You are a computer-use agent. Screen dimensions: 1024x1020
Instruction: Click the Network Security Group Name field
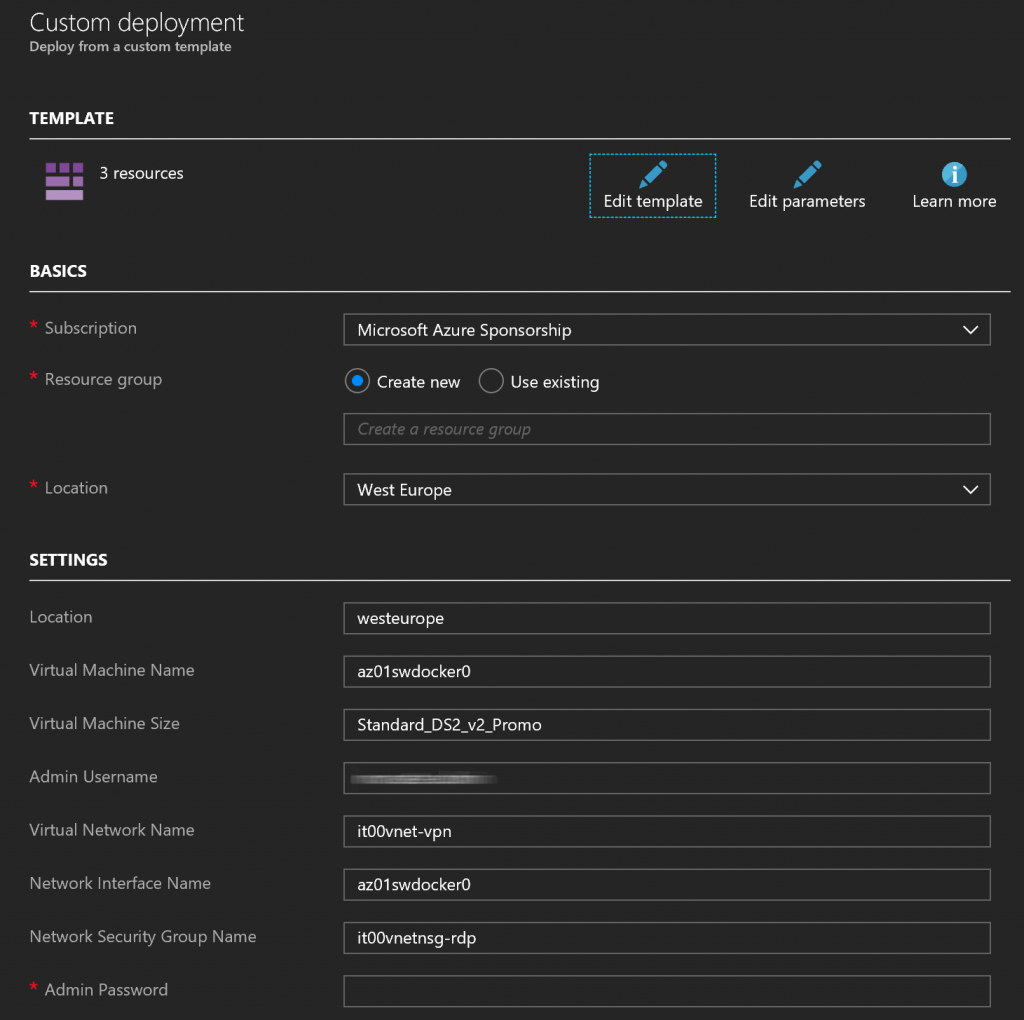pos(667,938)
